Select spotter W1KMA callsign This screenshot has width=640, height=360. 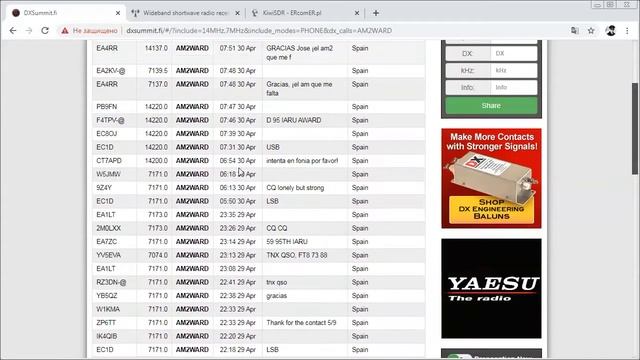pyautogui.click(x=108, y=309)
